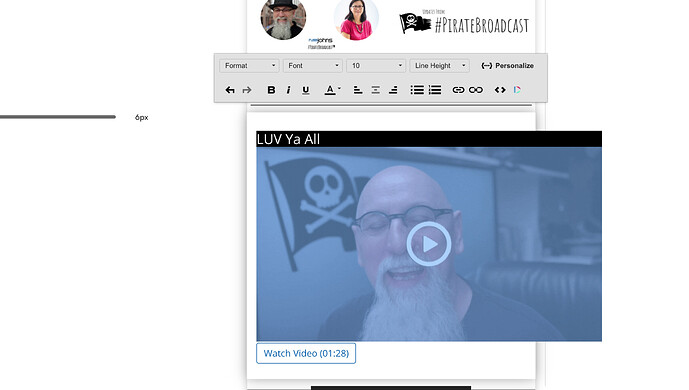Align text to the left
The image size is (689, 390).
[358, 90]
